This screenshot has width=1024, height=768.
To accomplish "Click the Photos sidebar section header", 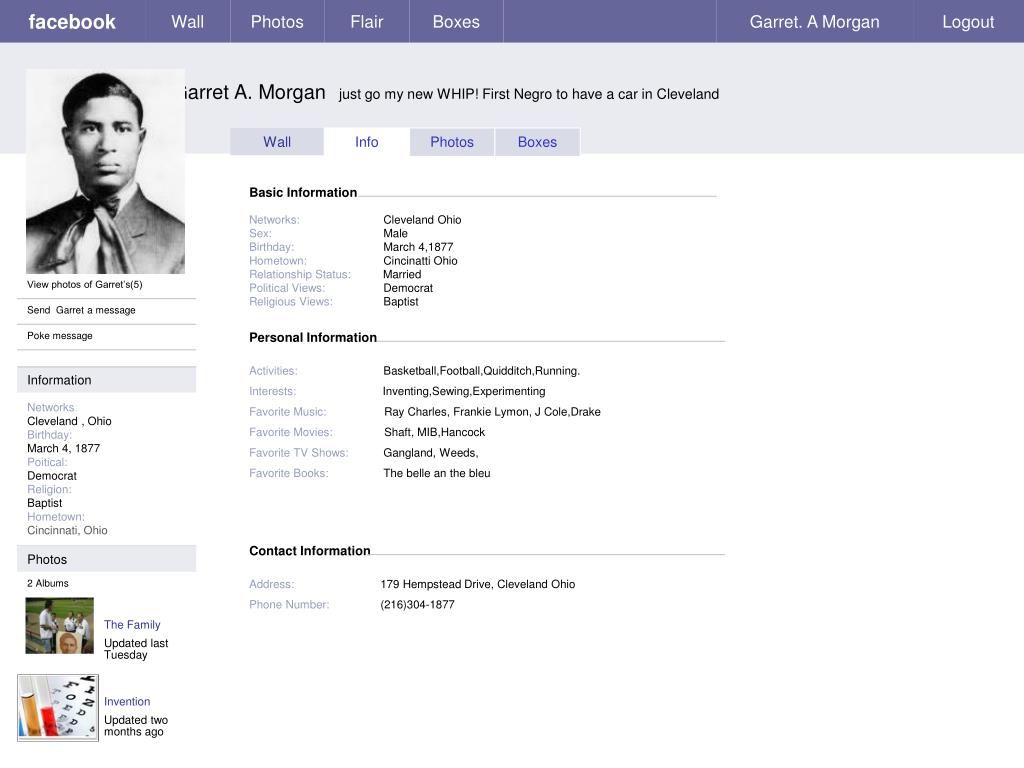I will pyautogui.click(x=106, y=559).
